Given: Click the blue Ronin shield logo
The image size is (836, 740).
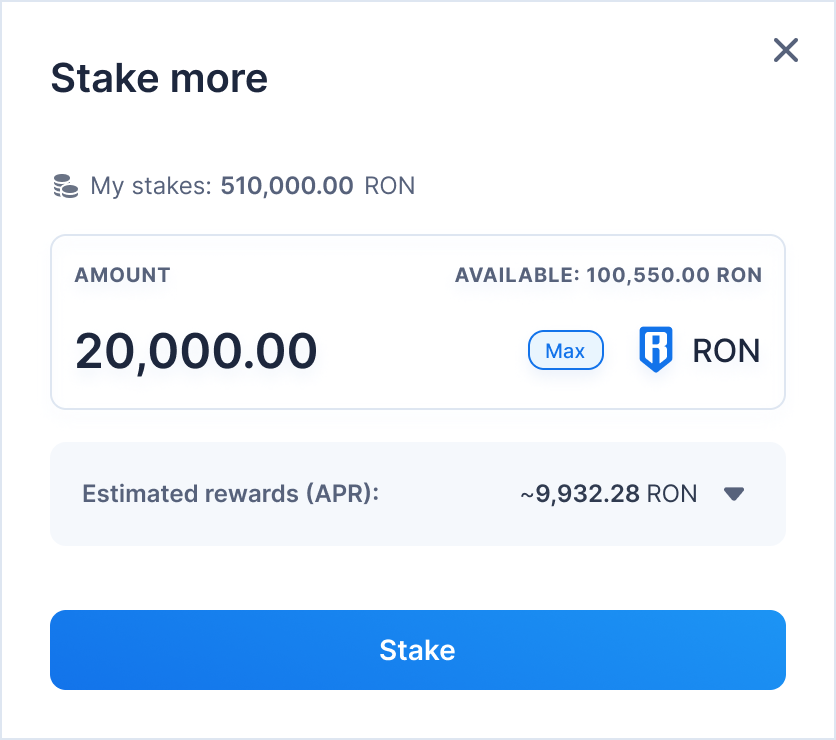Looking at the screenshot, I should 656,350.
